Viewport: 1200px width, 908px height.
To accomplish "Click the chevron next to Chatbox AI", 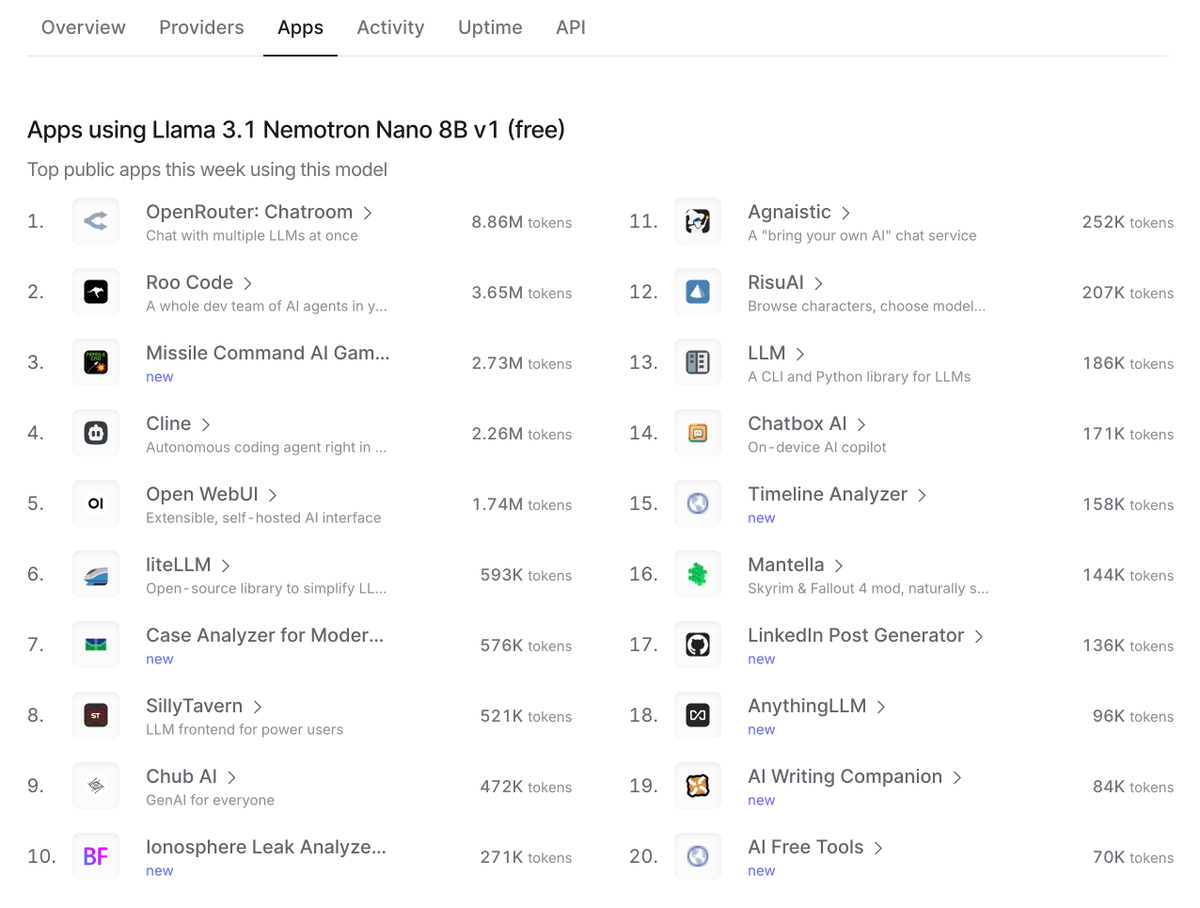I will click(x=862, y=425).
